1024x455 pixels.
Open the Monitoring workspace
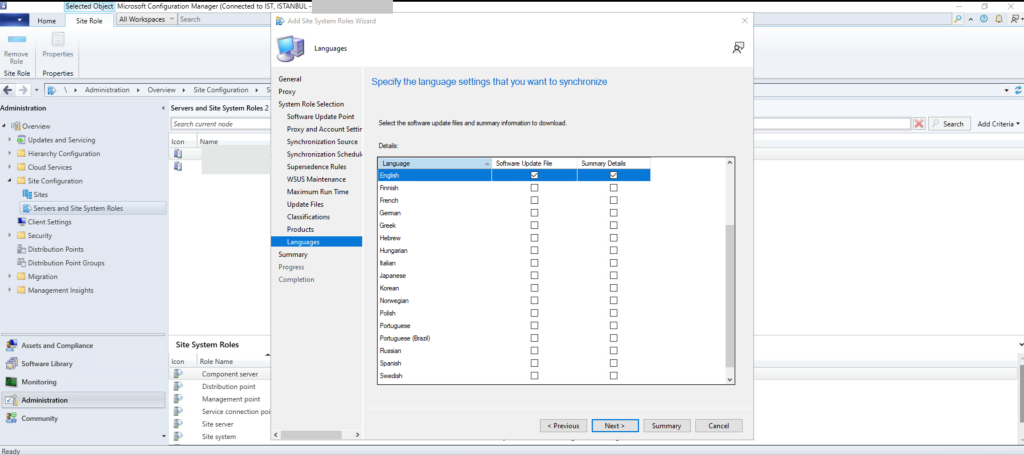[x=38, y=382]
